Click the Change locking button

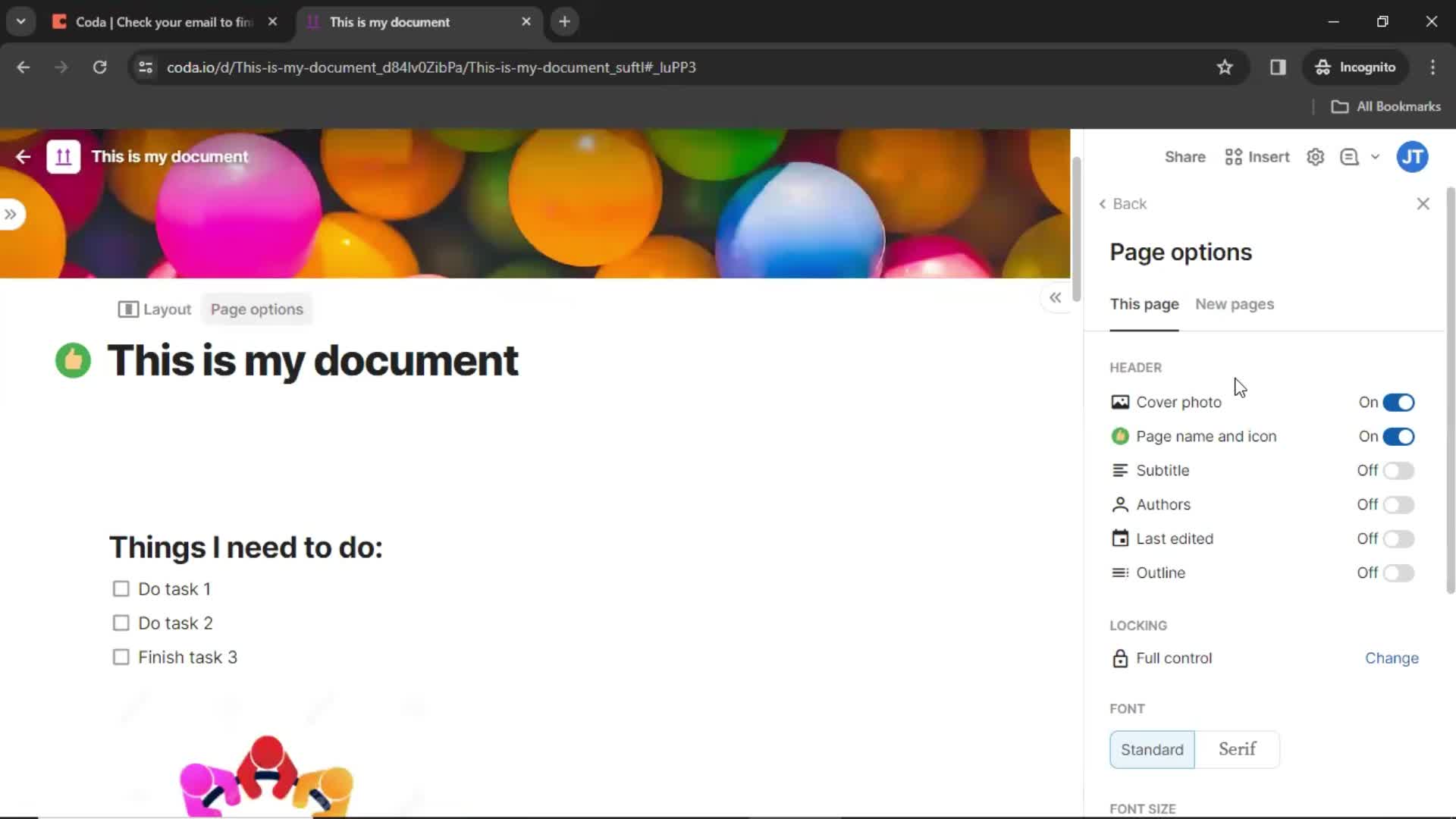[1391, 657]
